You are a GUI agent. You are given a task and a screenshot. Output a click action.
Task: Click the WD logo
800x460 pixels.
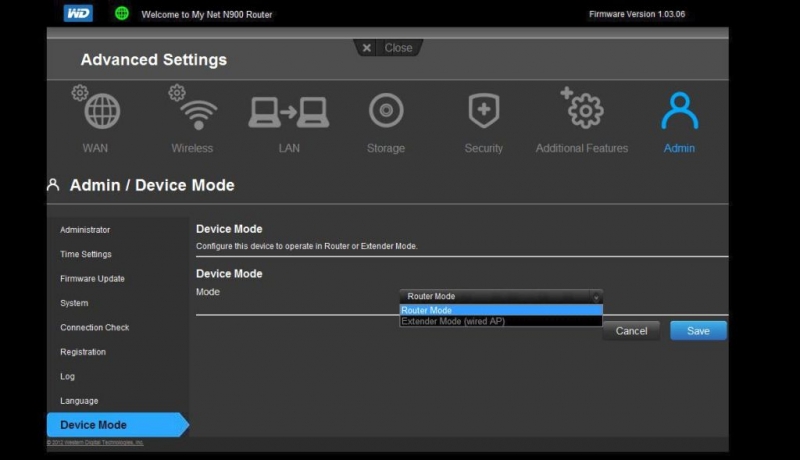(78, 13)
